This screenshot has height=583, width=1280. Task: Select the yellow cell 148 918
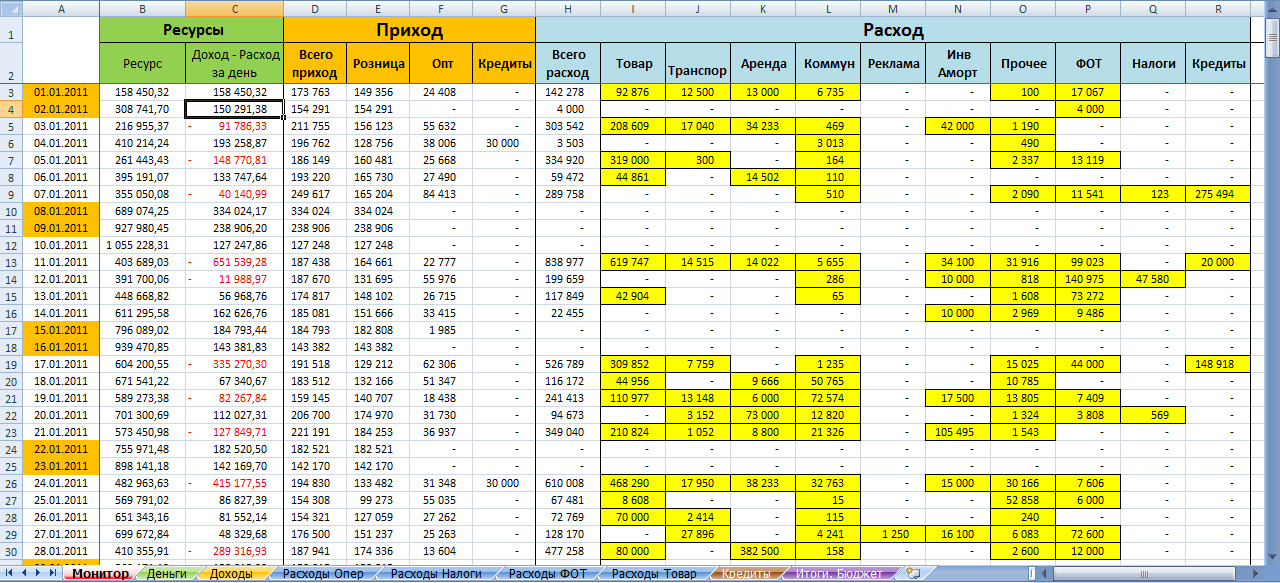click(x=1218, y=364)
